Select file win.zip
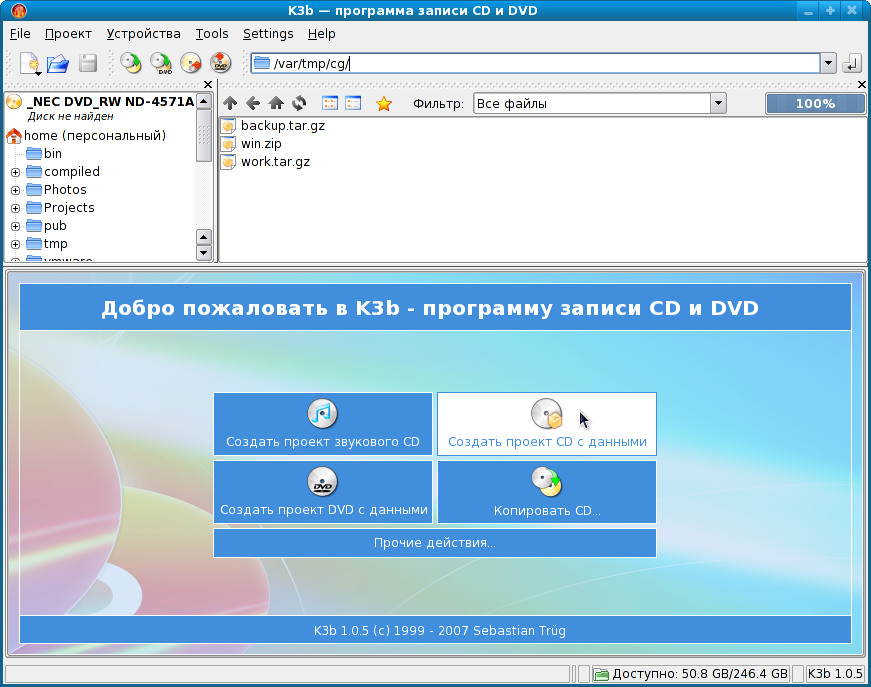 [261, 144]
